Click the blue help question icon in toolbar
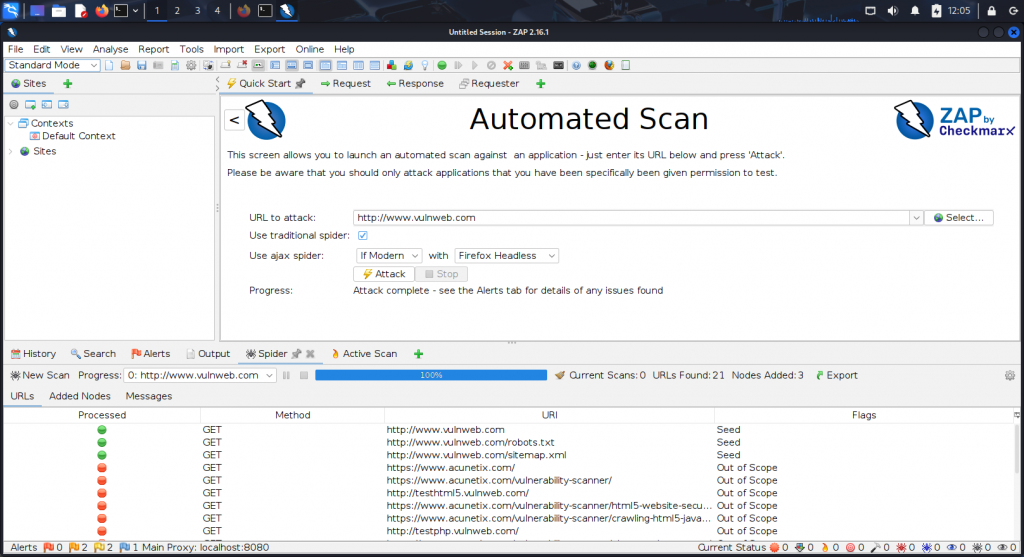1024x557 pixels. (576, 65)
